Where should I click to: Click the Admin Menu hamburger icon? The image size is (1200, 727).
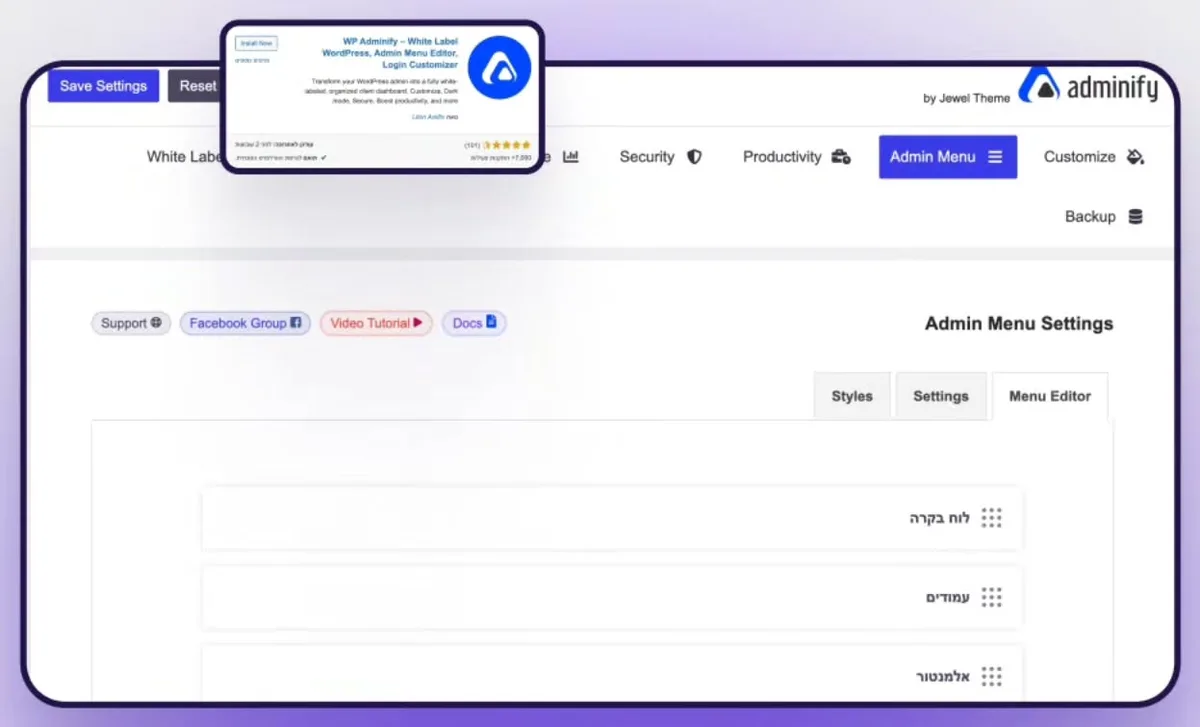[995, 157]
